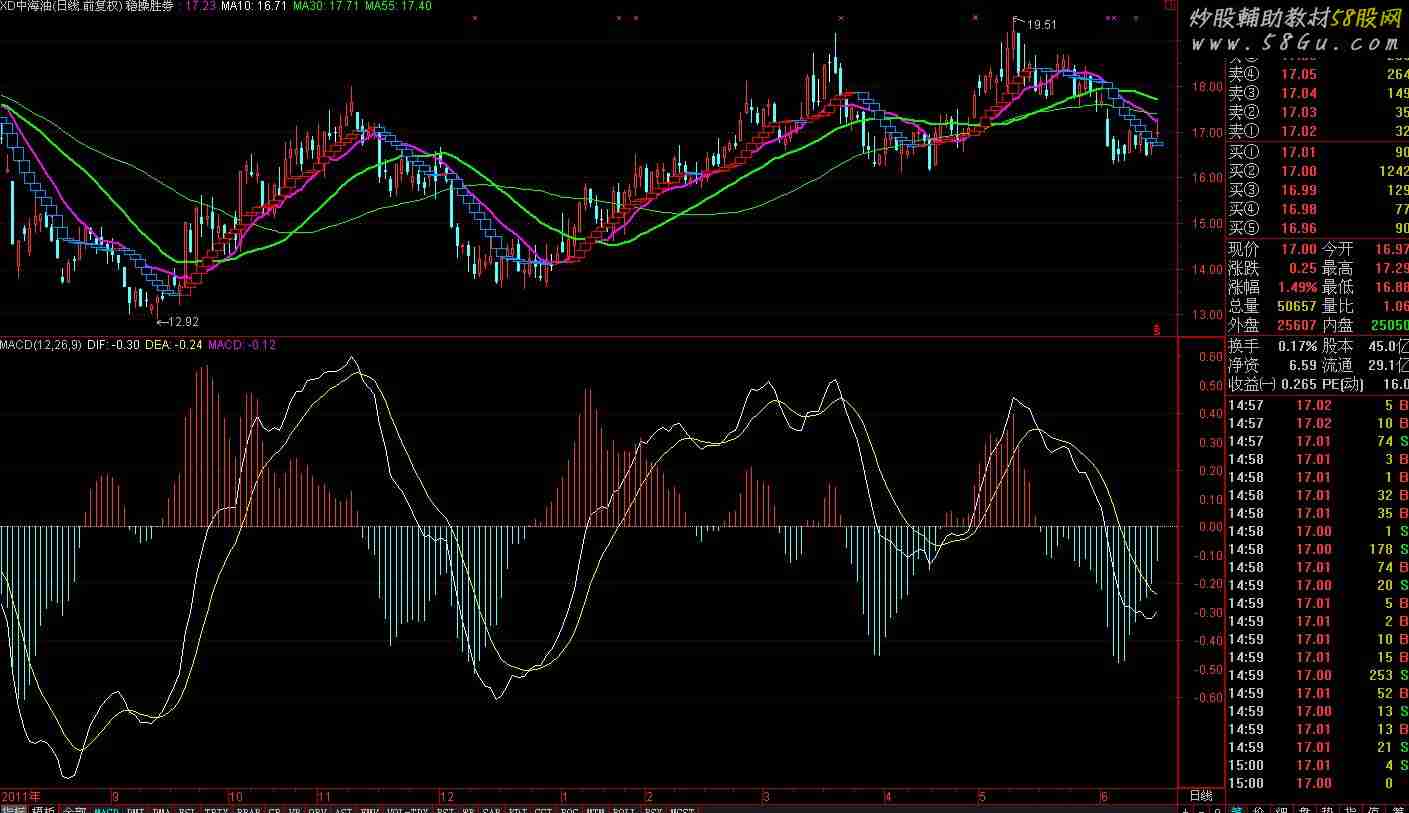Open the 日线 period selector
1409x813 pixels.
1200,796
